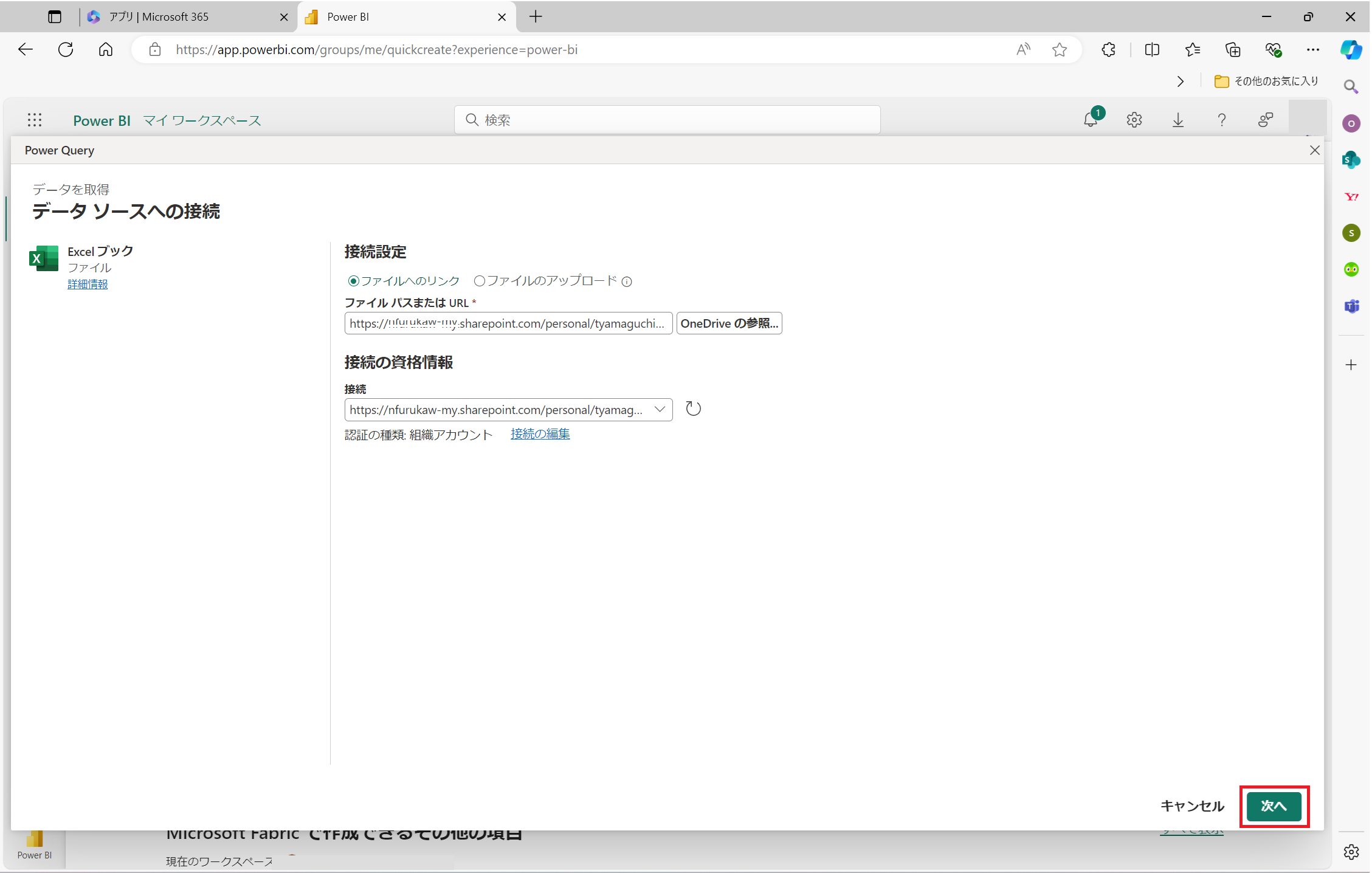Reload the browser page

click(x=66, y=49)
